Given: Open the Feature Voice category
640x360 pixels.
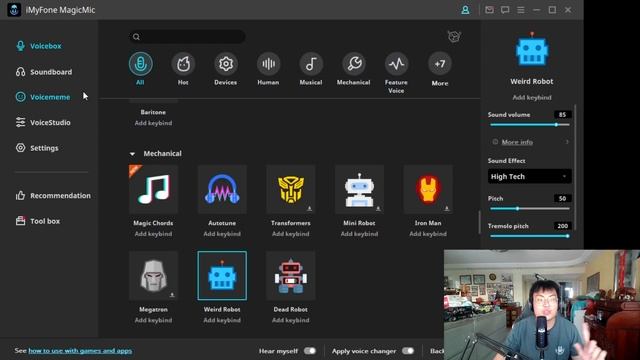Looking at the screenshot, I should 396,64.
